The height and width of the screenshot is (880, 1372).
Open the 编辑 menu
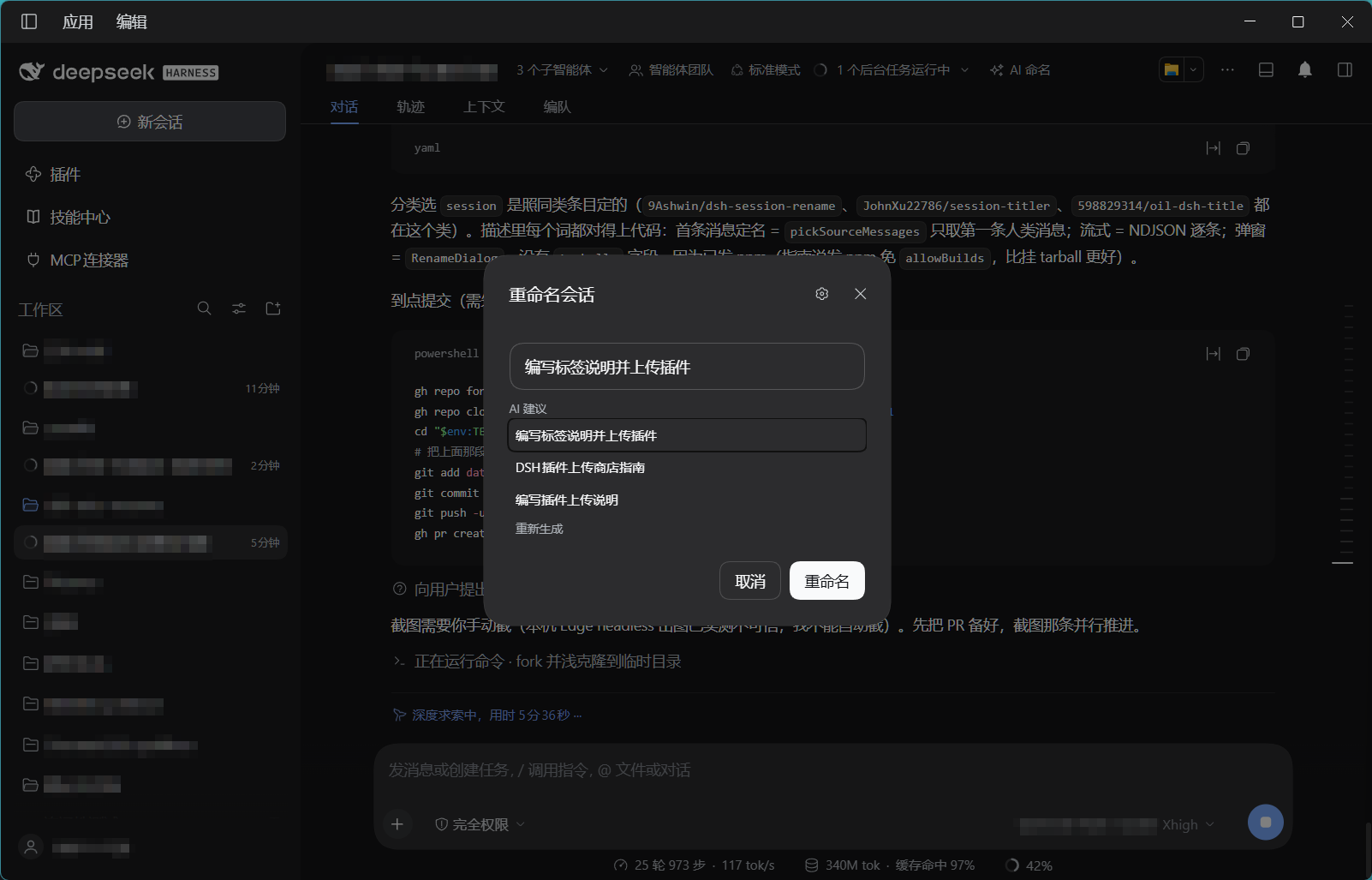132,21
